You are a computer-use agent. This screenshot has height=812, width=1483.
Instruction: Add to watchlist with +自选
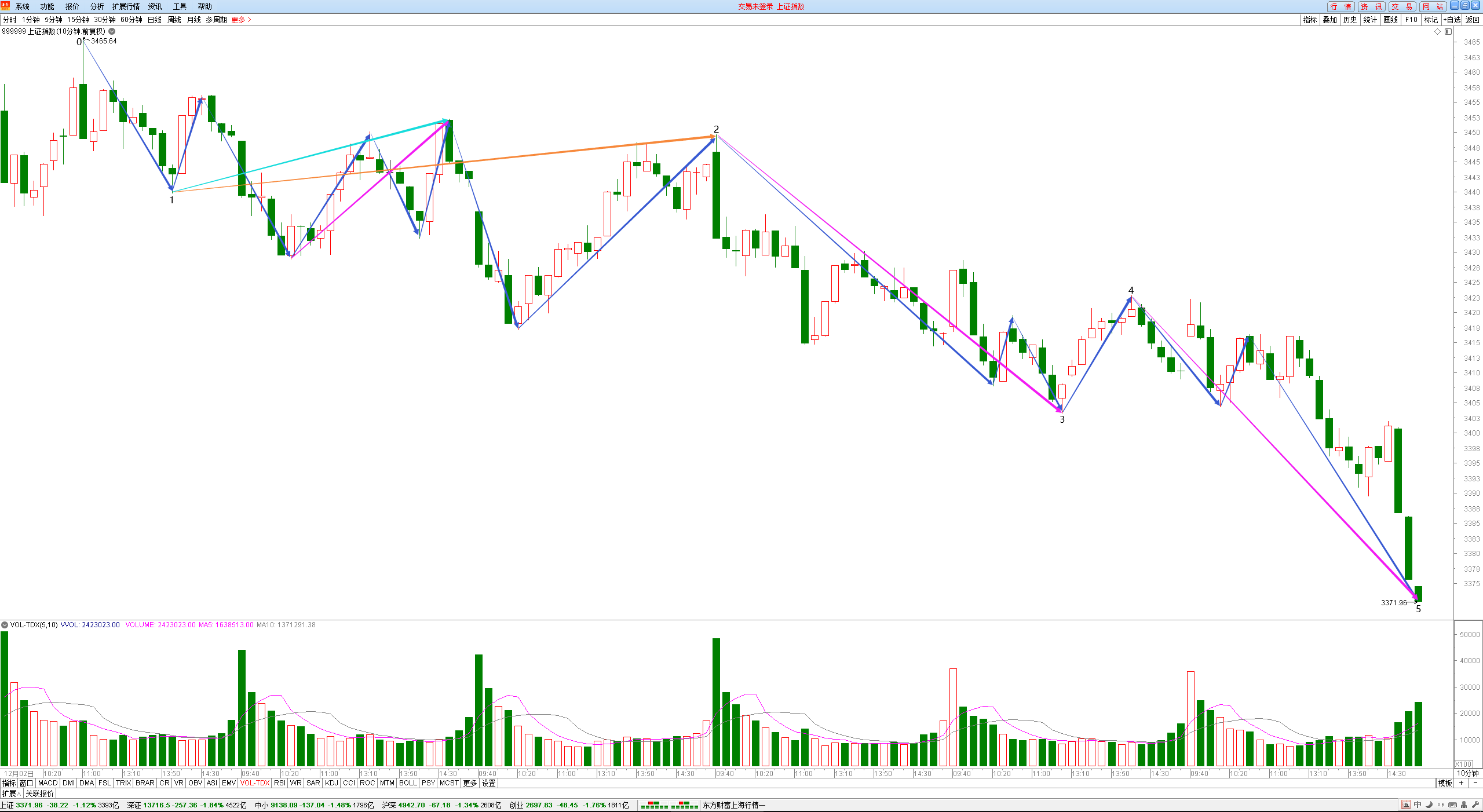1452,20
